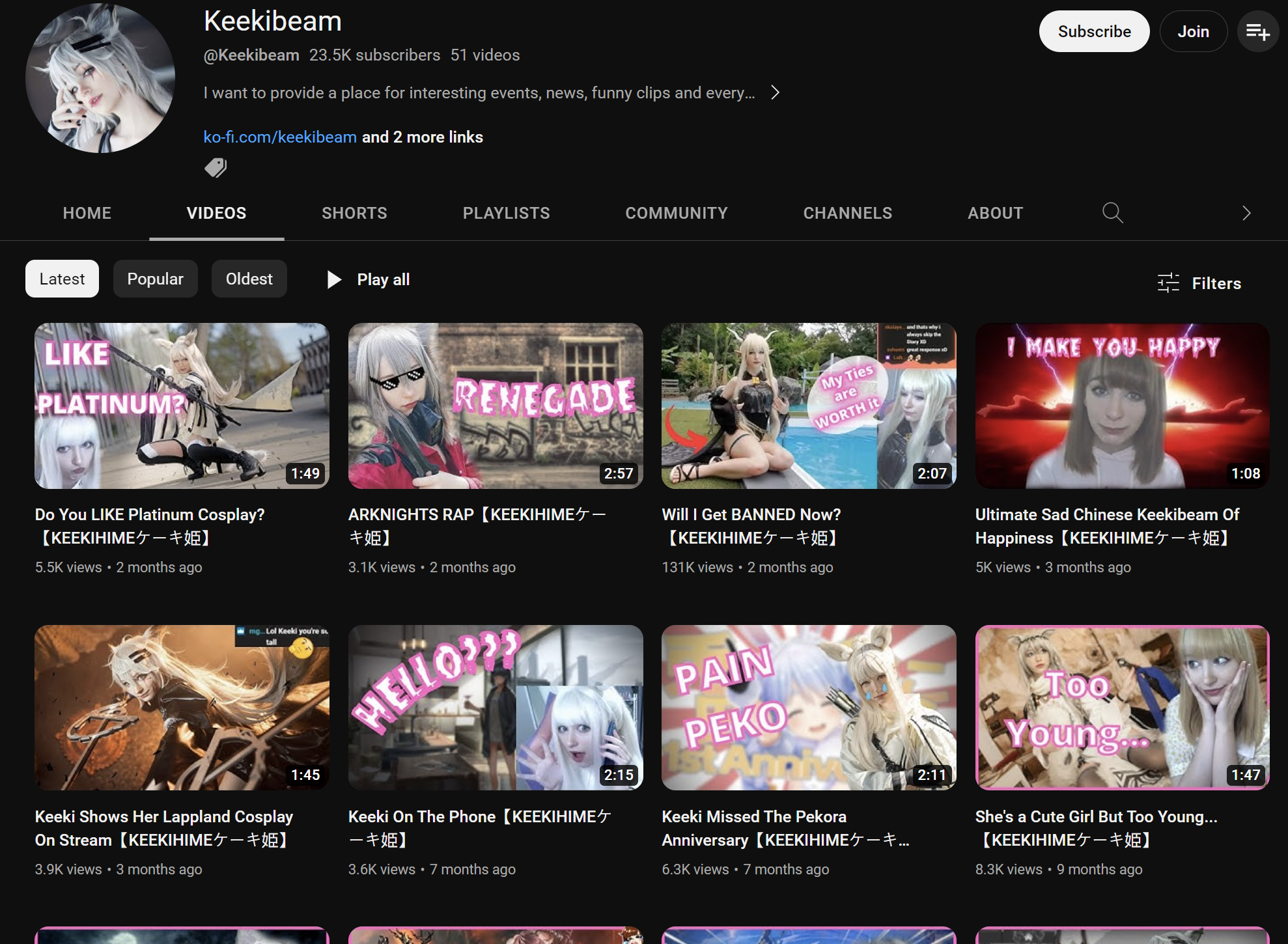
Task: Click the '131K views • 2 months ago' text
Action: [x=748, y=567]
